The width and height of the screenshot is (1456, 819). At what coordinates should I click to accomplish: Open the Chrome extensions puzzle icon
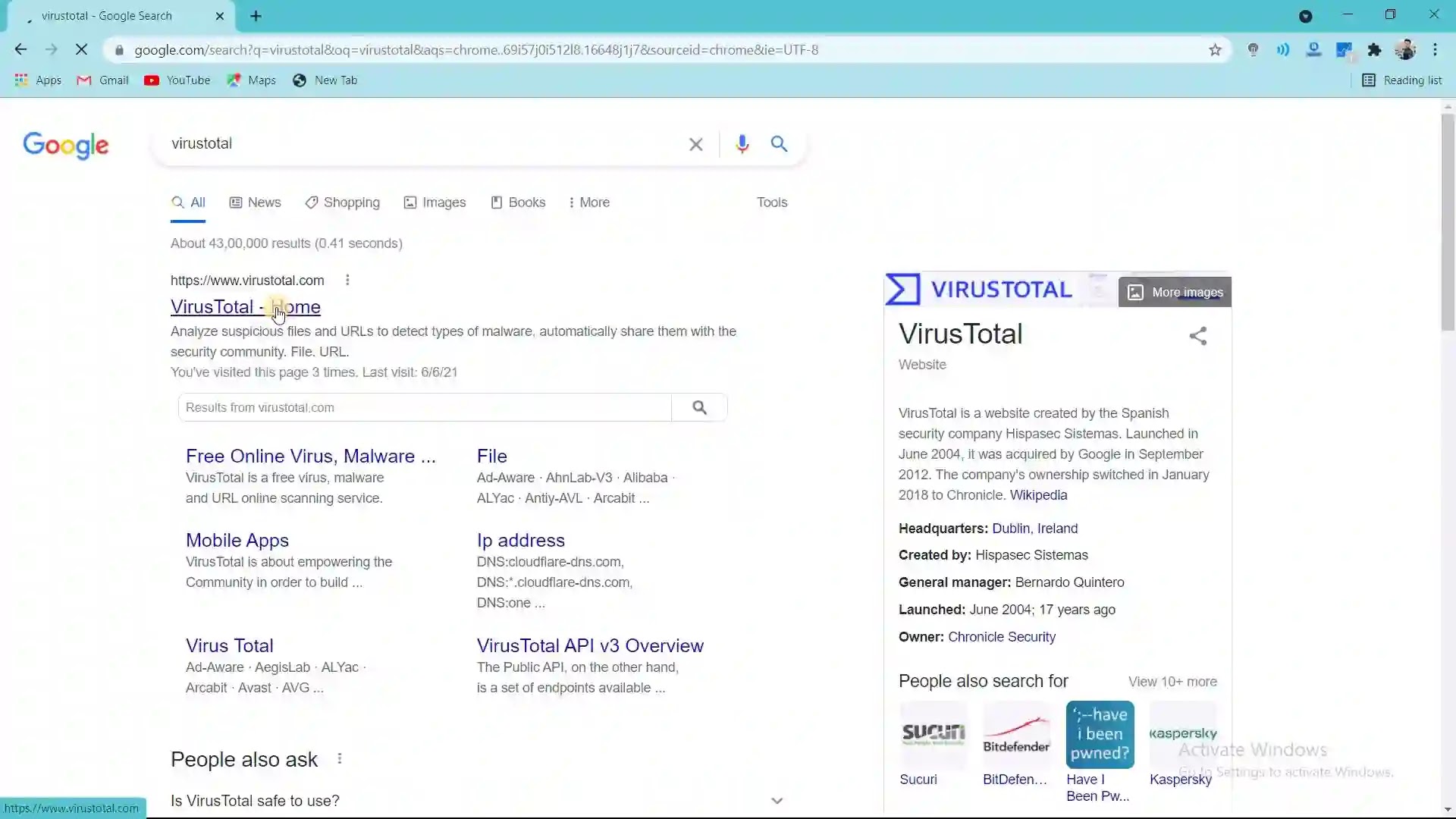1374,50
